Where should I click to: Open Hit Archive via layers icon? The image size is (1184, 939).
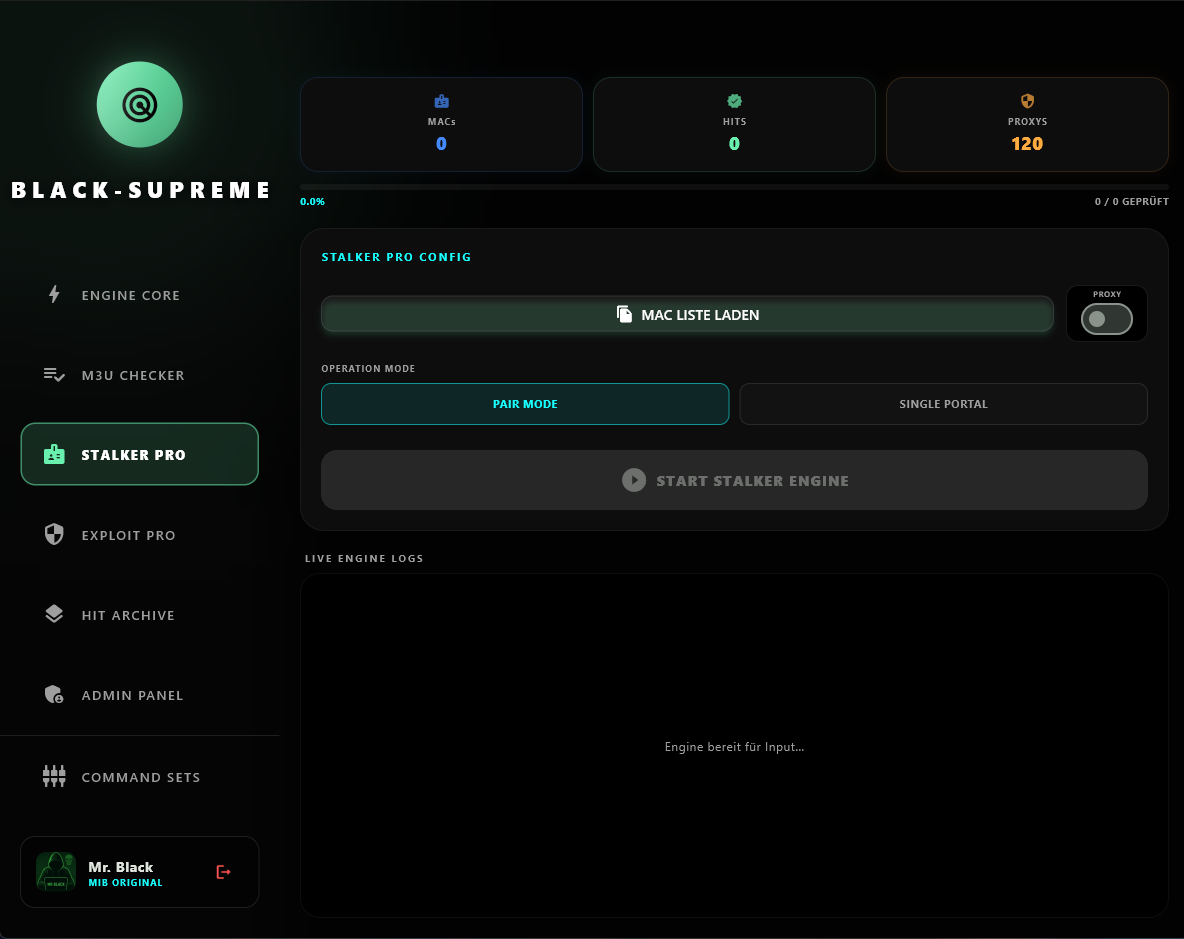point(54,614)
